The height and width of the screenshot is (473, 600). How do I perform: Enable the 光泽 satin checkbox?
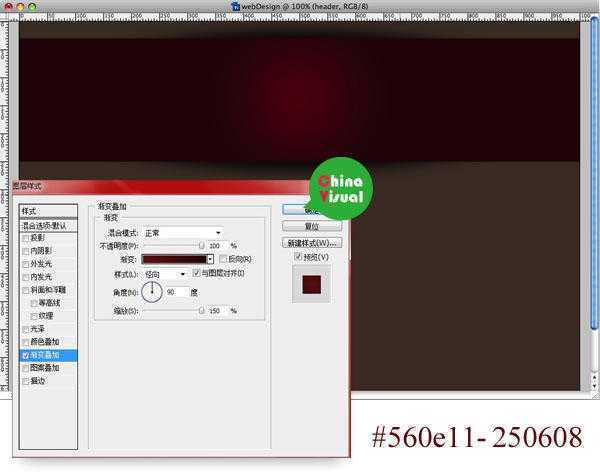click(x=26, y=329)
